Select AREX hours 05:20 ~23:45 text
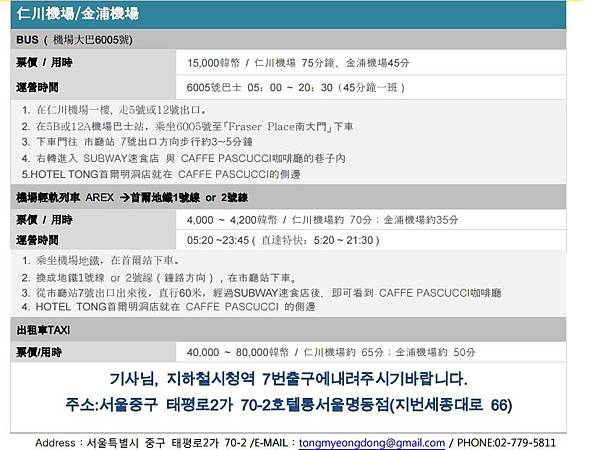The width and height of the screenshot is (600, 450). pos(283,240)
